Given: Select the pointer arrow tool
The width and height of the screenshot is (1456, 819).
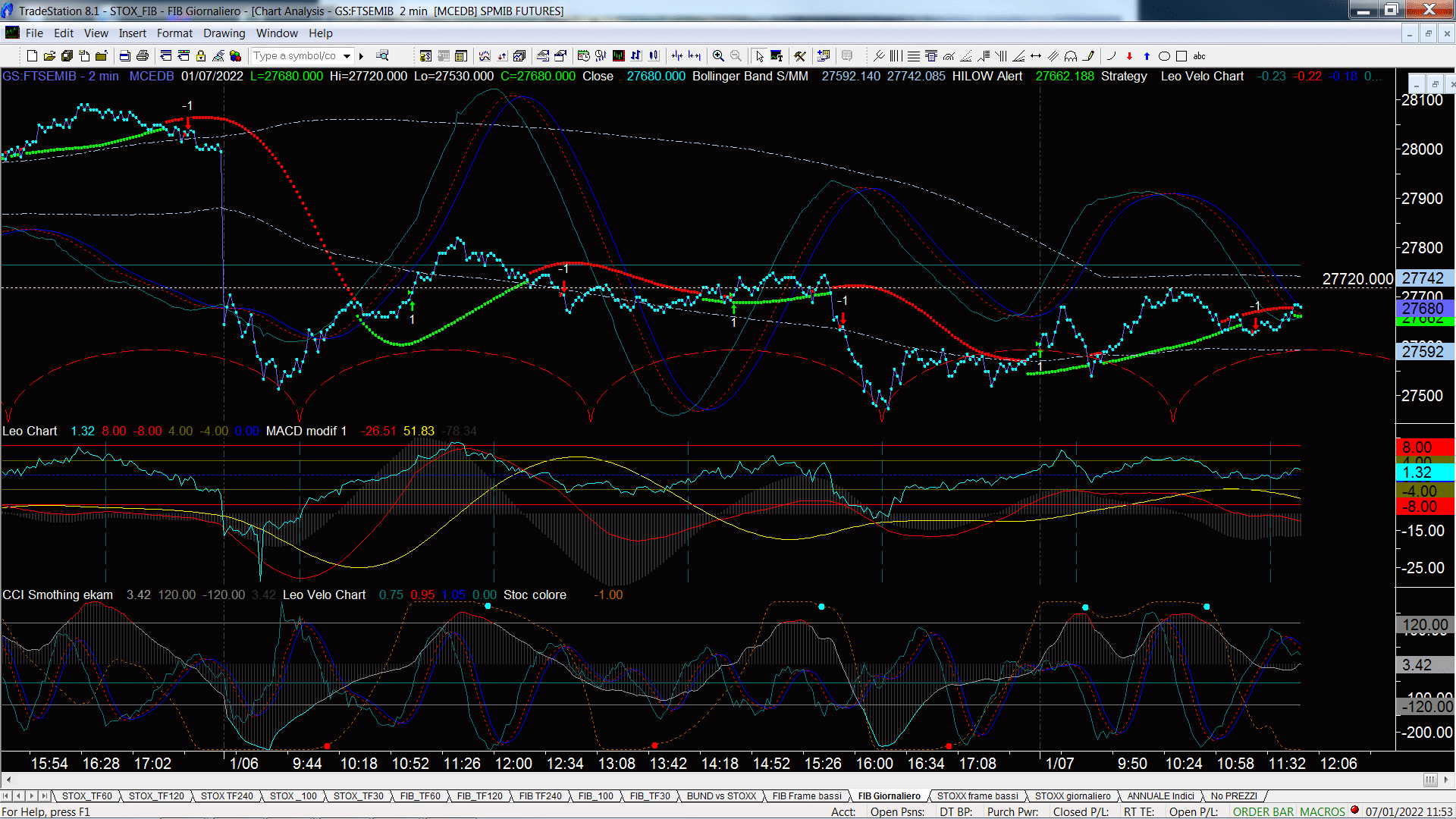Looking at the screenshot, I should pyautogui.click(x=760, y=55).
